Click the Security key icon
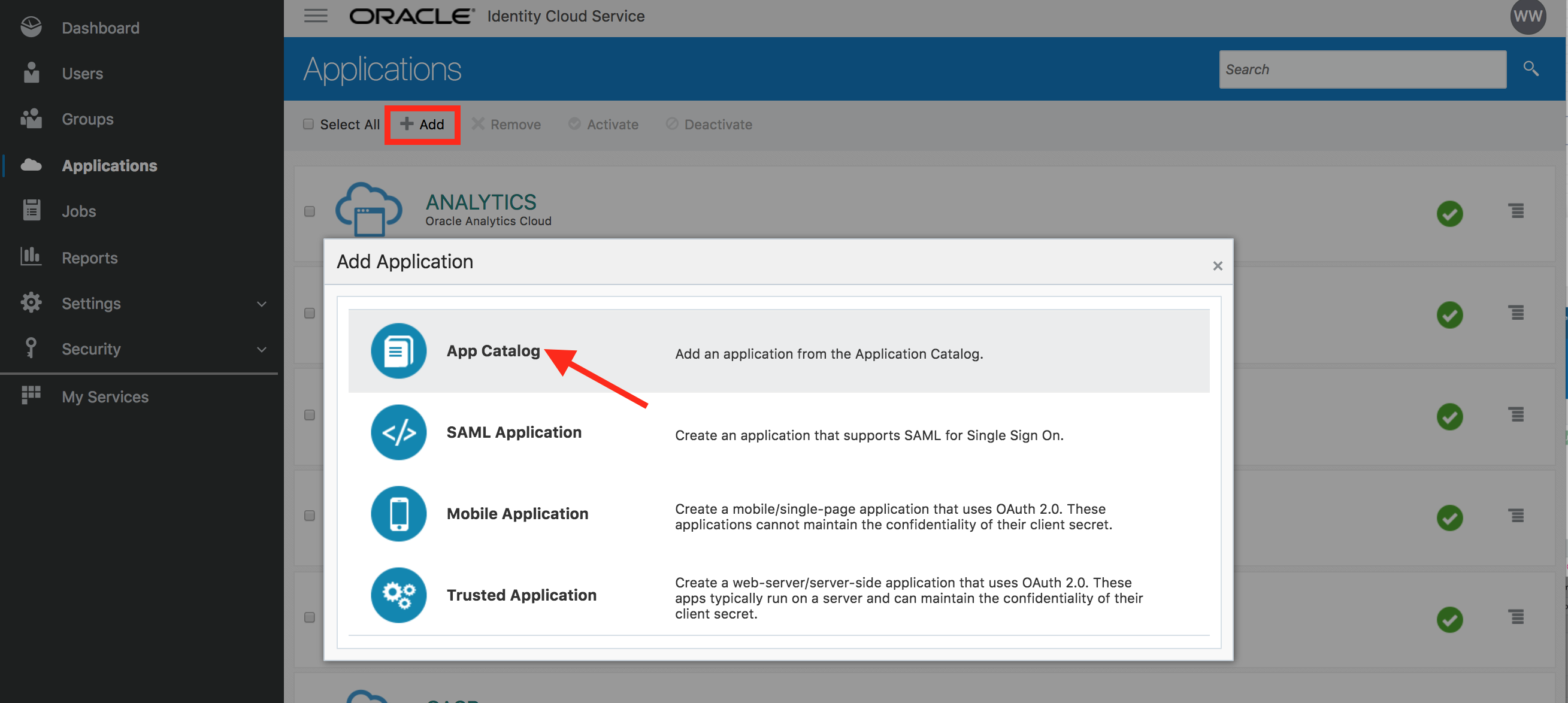Viewport: 1568px width, 703px height. [31, 348]
